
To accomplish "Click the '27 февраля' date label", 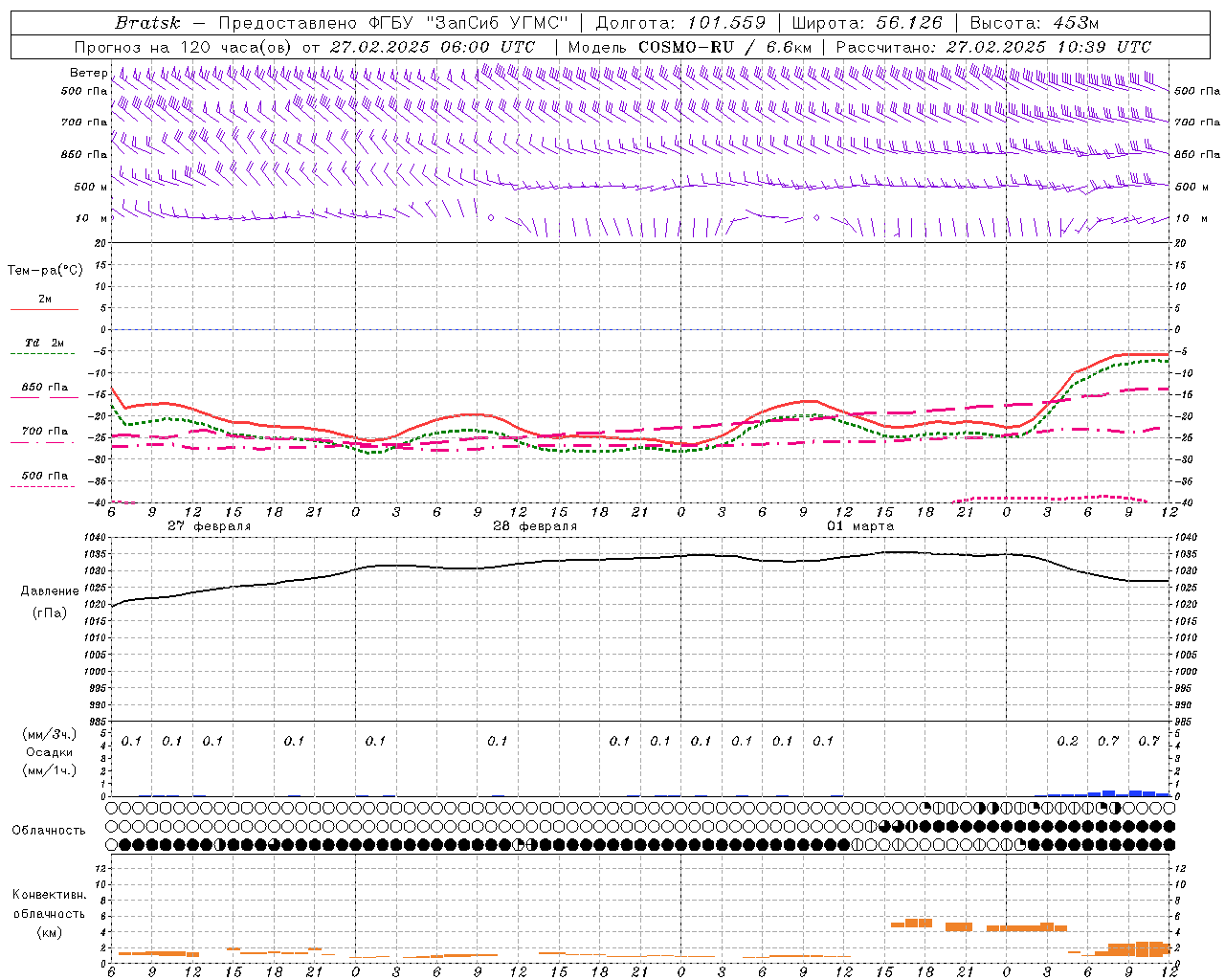I will pos(210,526).
